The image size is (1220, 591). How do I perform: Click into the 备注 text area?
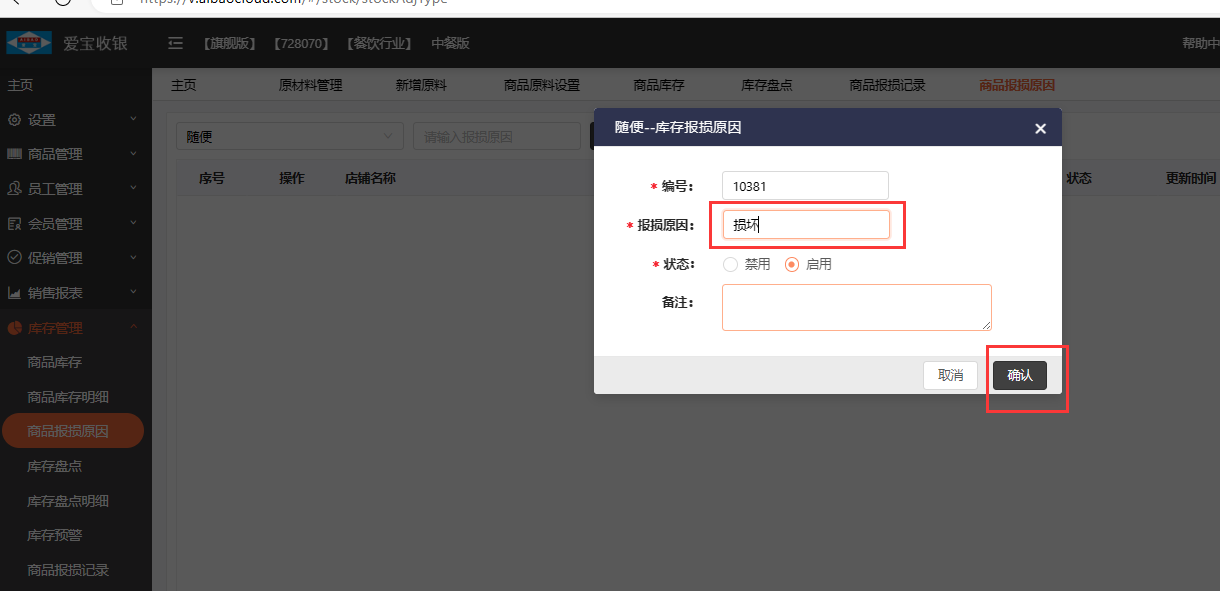[856, 307]
